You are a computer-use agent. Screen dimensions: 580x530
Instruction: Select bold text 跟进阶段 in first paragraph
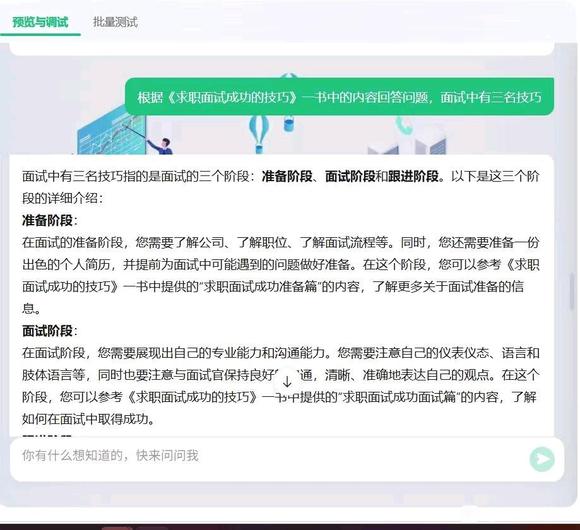coord(413,176)
